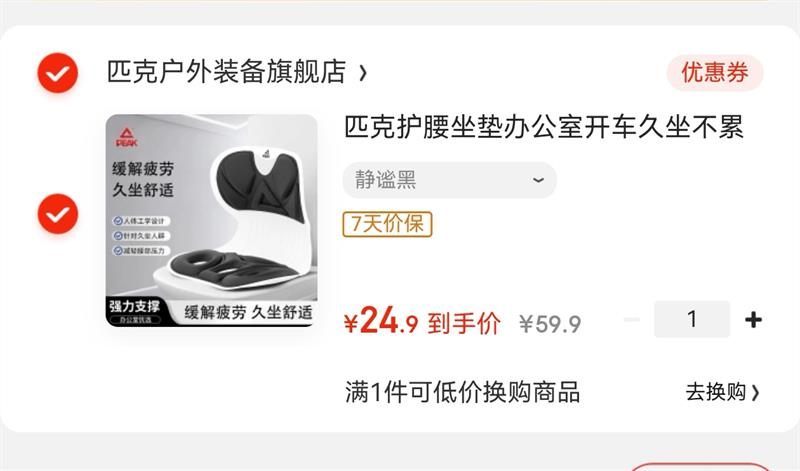Toggle the seat cushion product checkbox
The image size is (800, 471).
tap(58, 214)
